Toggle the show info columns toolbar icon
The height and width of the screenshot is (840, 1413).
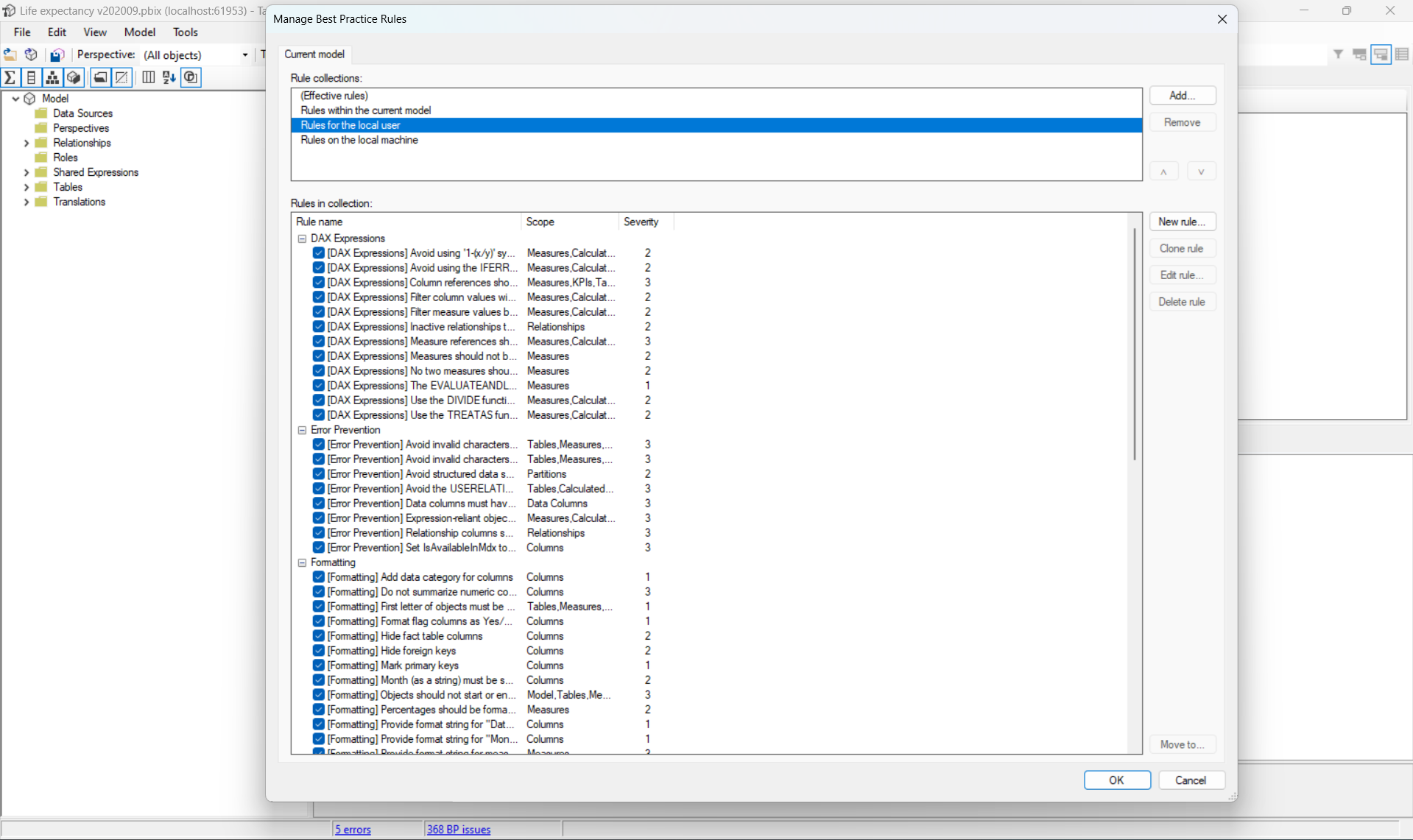(x=191, y=77)
